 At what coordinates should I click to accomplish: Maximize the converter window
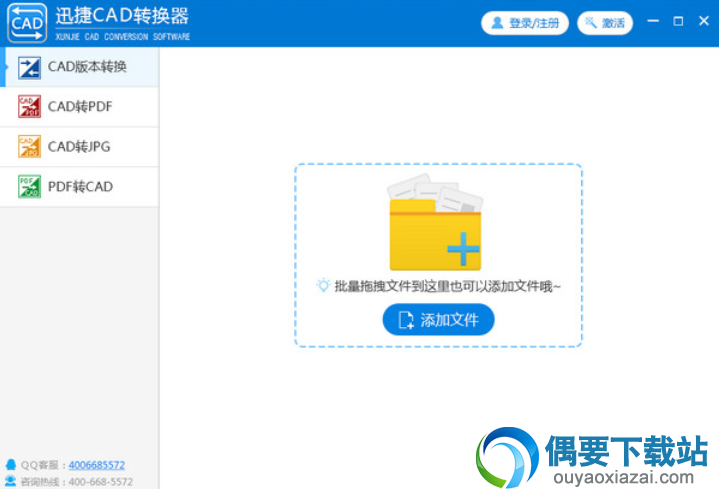678,21
